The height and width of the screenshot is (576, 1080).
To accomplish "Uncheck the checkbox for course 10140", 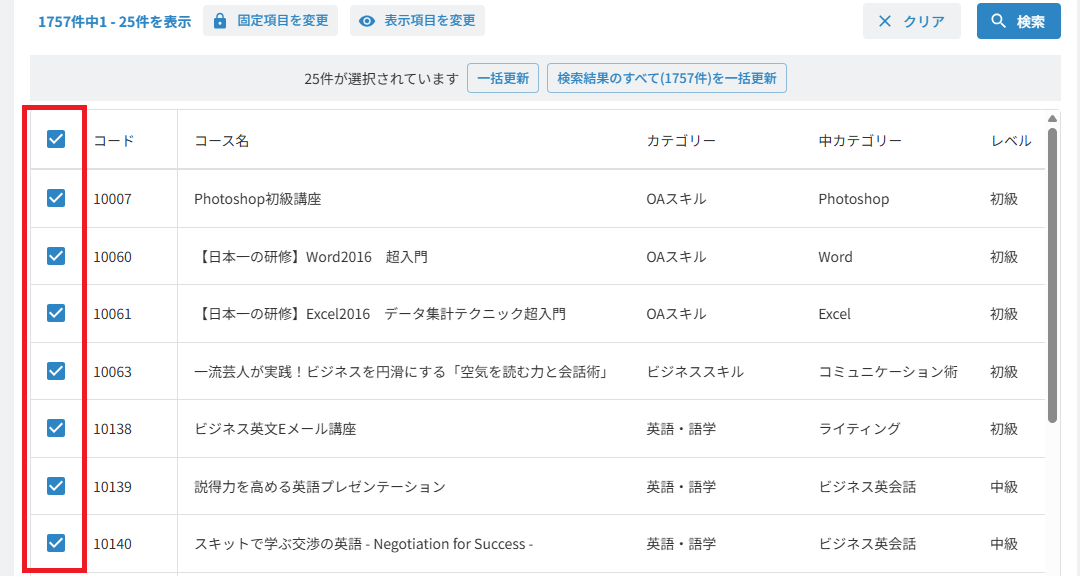I will (x=56, y=544).
